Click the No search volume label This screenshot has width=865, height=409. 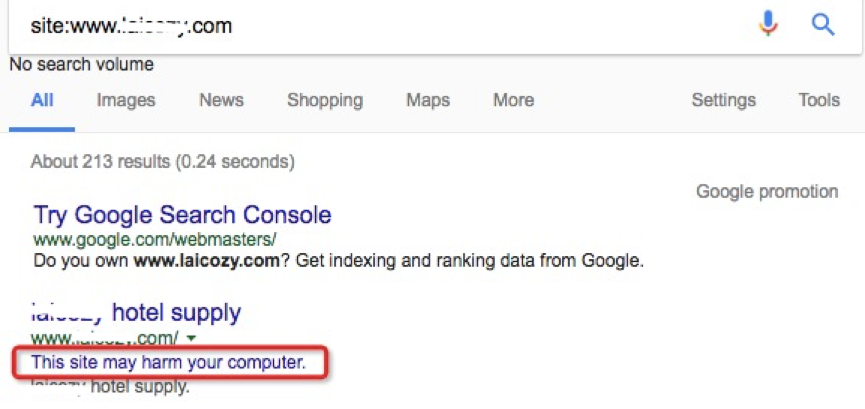pyautogui.click(x=81, y=65)
